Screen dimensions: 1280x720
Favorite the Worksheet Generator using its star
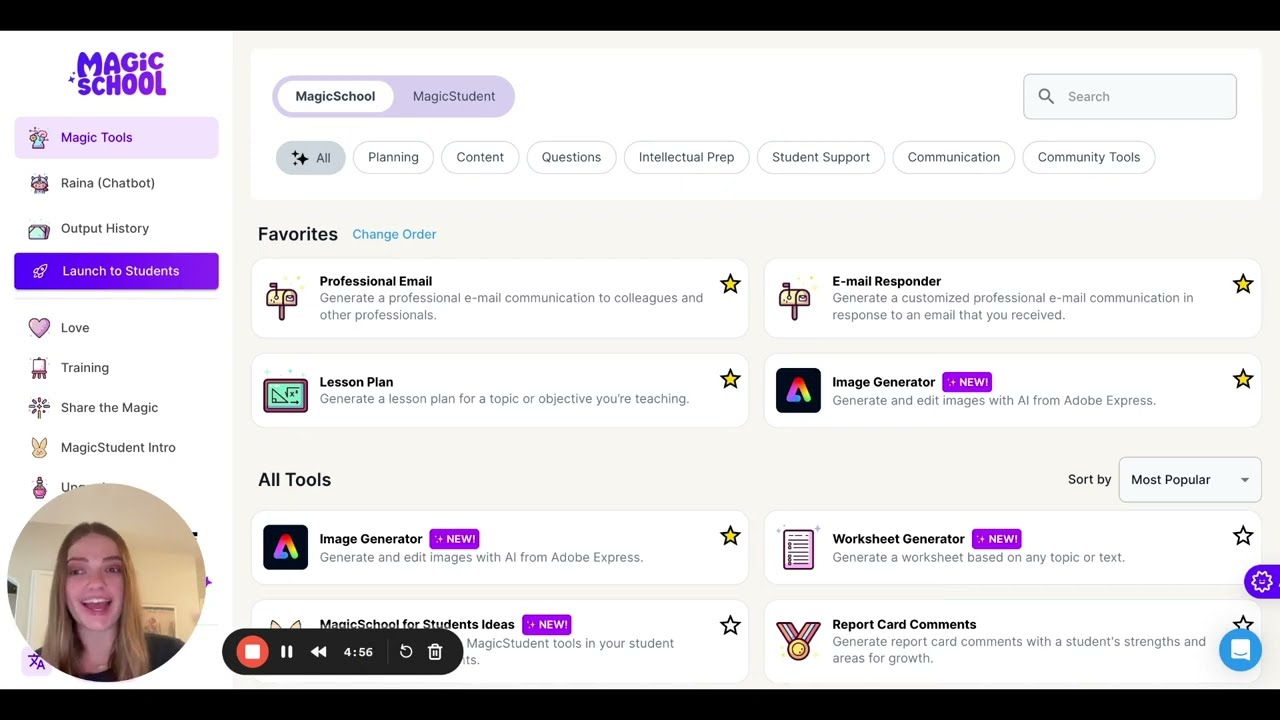point(1243,536)
